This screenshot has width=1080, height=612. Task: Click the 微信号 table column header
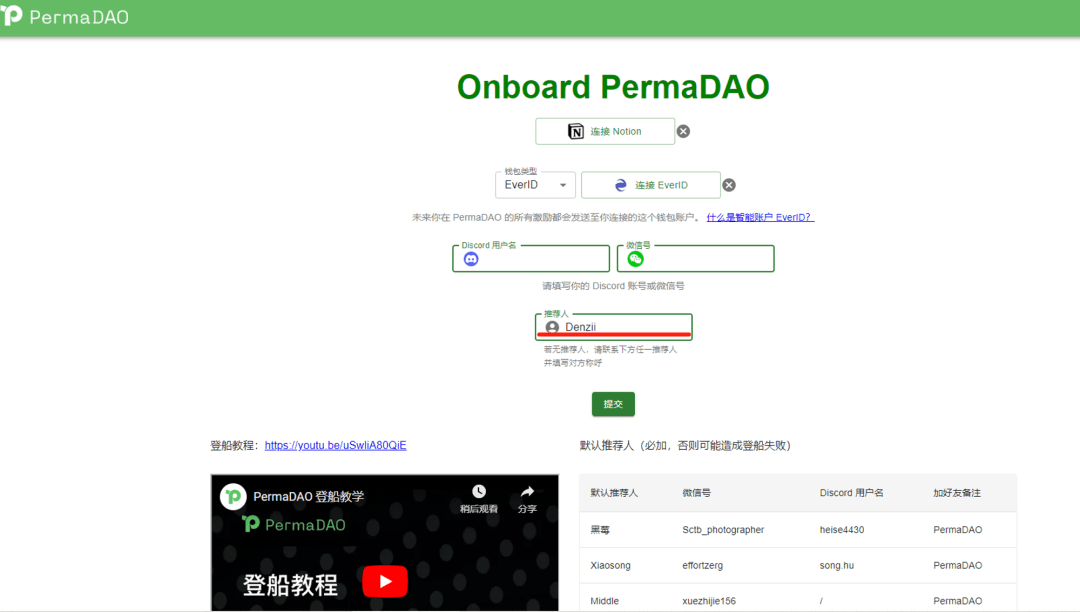(x=696, y=493)
